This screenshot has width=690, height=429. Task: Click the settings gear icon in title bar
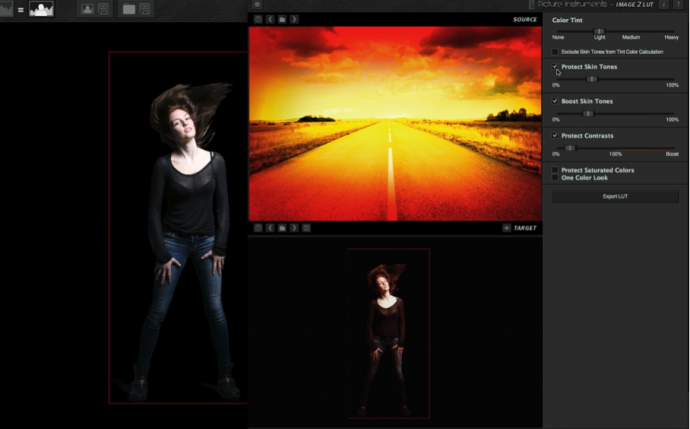pyautogui.click(x=257, y=4)
